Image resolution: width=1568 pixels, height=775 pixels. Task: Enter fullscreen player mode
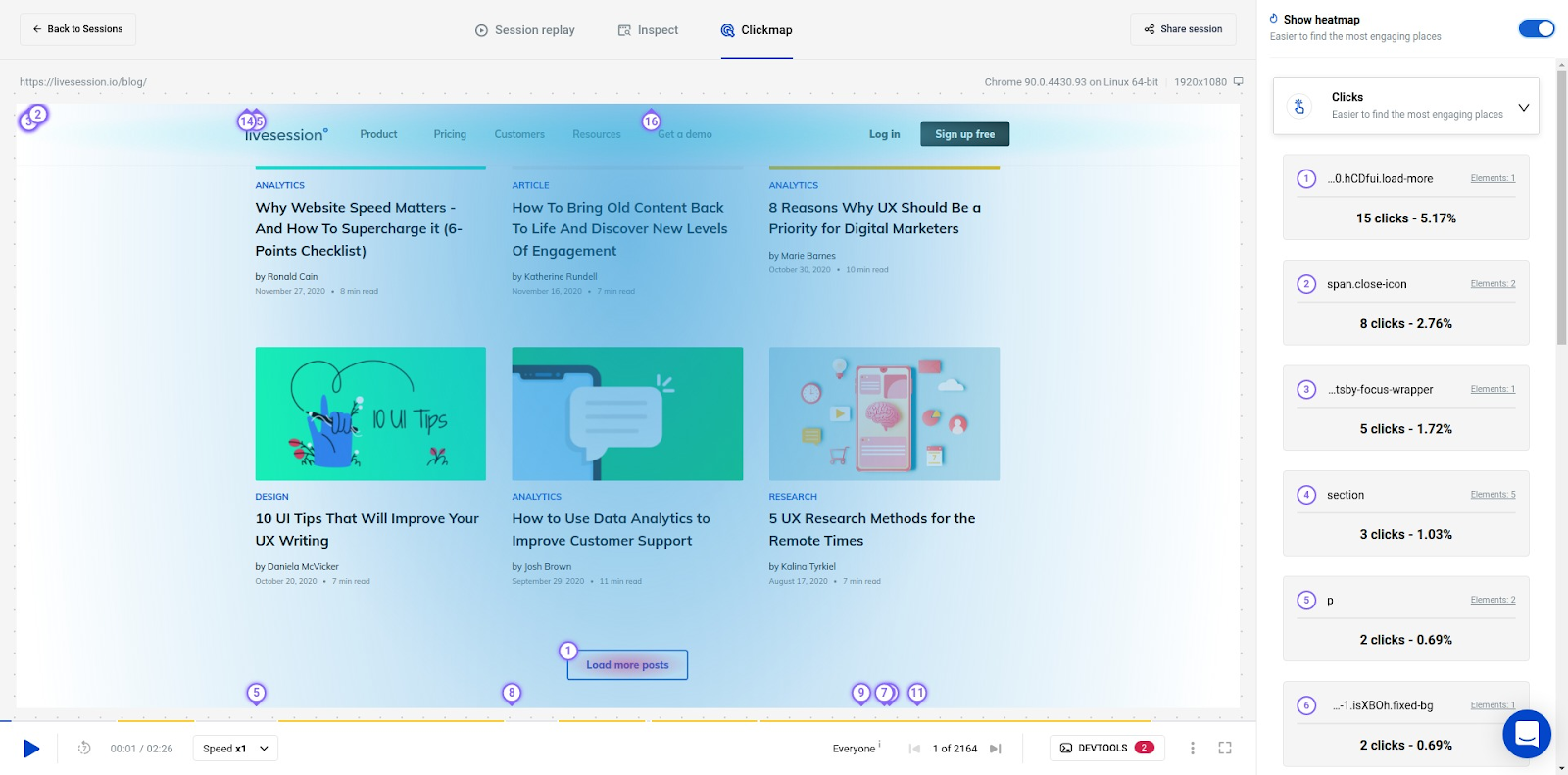point(1225,749)
